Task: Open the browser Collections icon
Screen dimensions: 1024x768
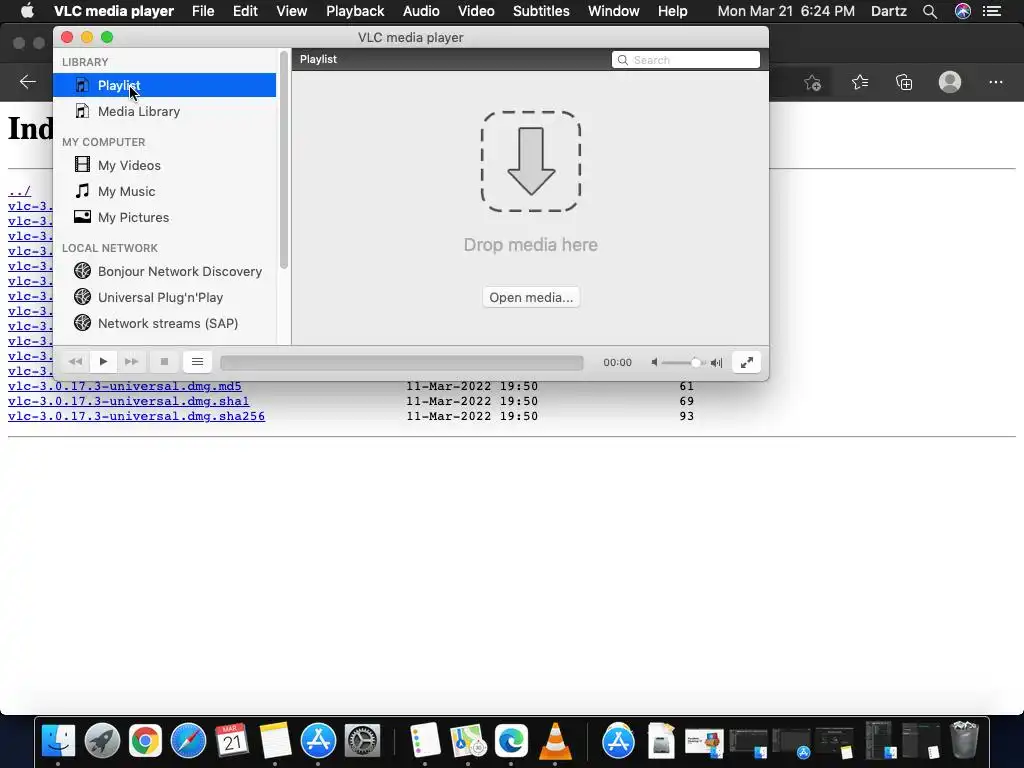Action: click(x=904, y=82)
